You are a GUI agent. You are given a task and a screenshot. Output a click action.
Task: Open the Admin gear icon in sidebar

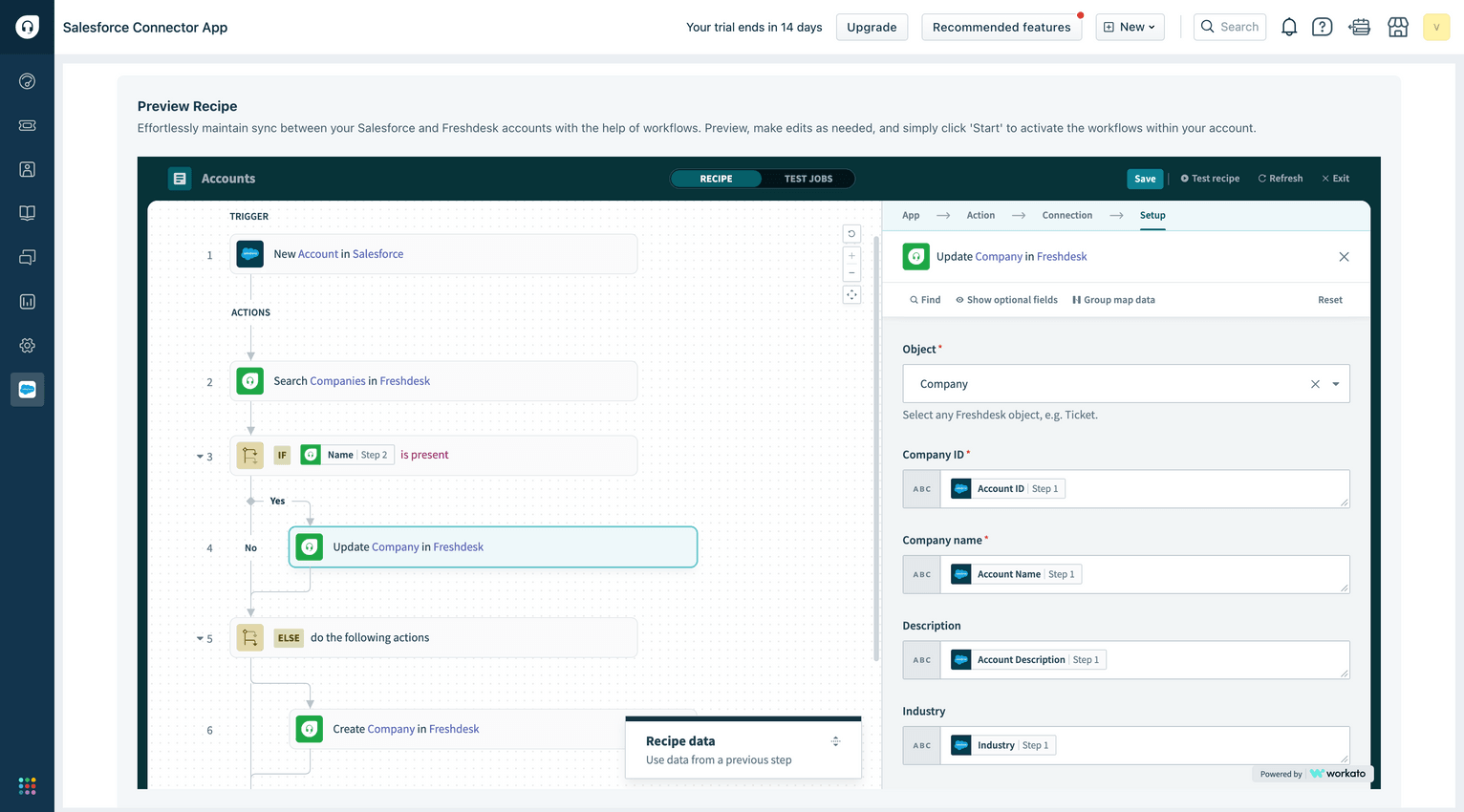(27, 345)
